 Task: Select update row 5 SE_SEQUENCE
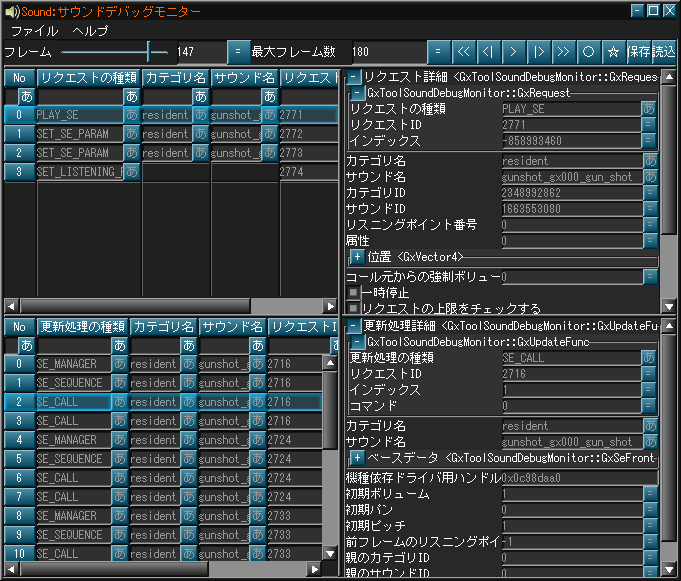click(163, 459)
